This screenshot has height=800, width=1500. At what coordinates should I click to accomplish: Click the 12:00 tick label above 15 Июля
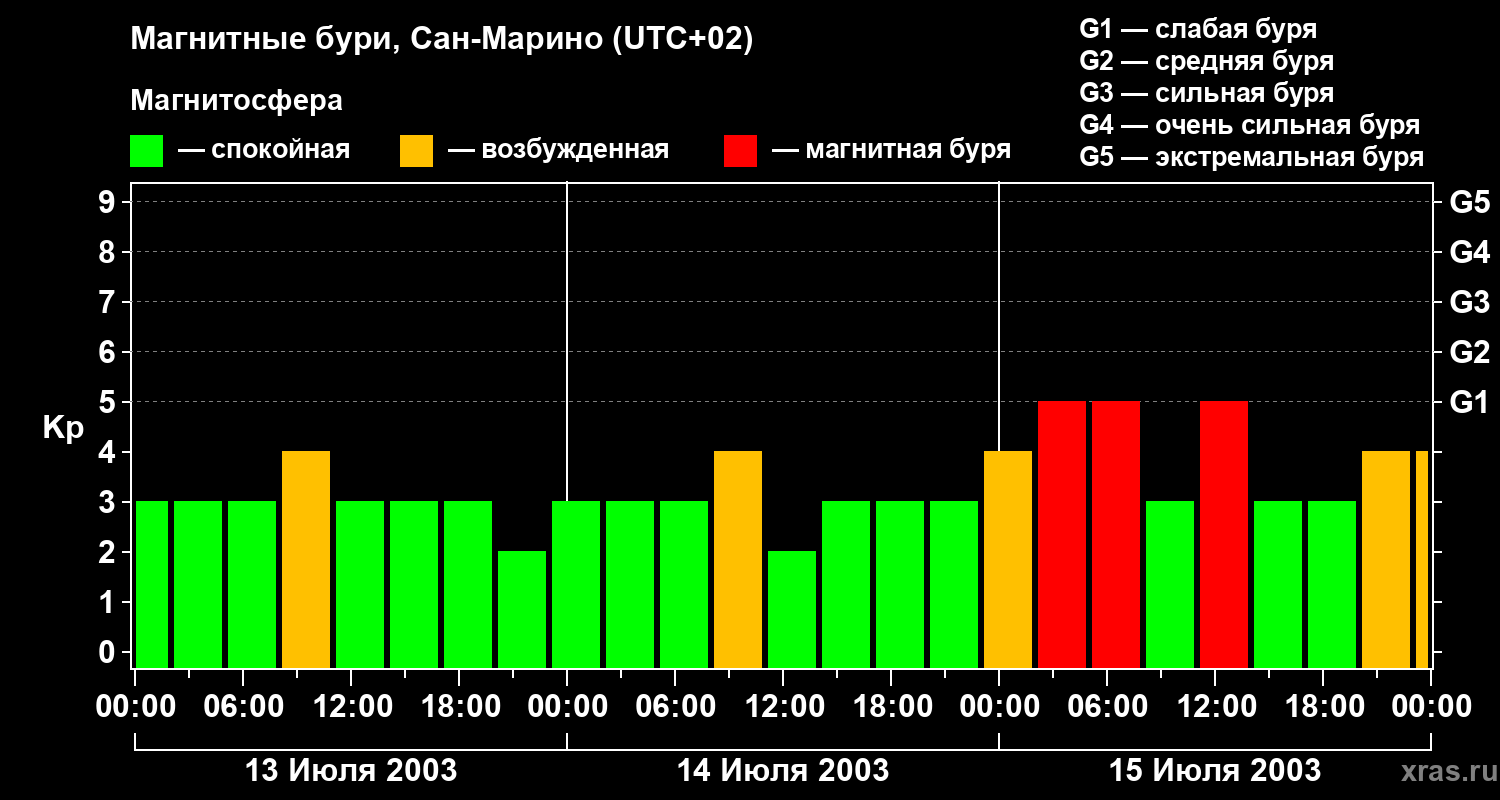(1215, 707)
